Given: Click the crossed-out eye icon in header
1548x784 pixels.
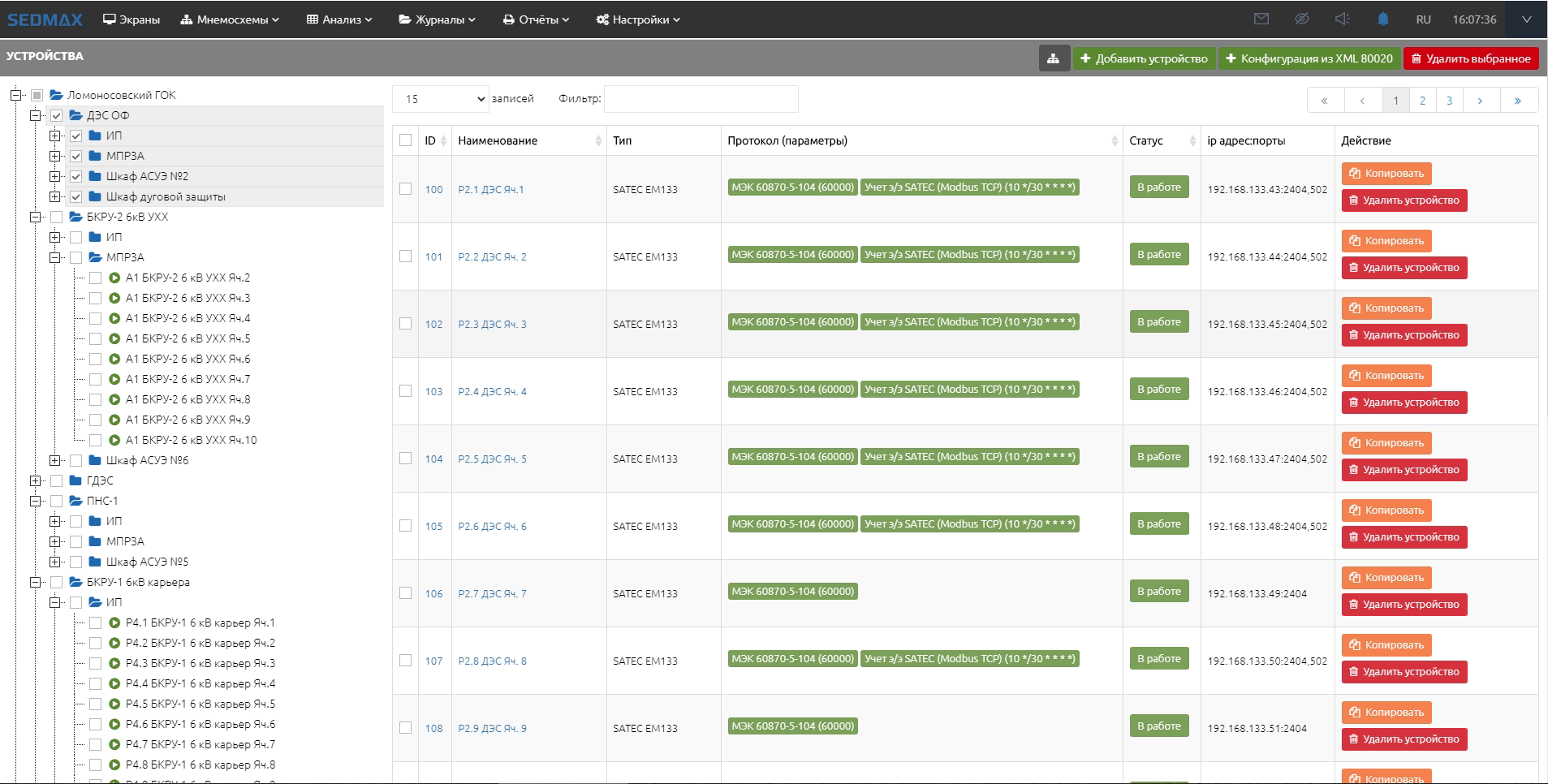Looking at the screenshot, I should coord(1301,19).
